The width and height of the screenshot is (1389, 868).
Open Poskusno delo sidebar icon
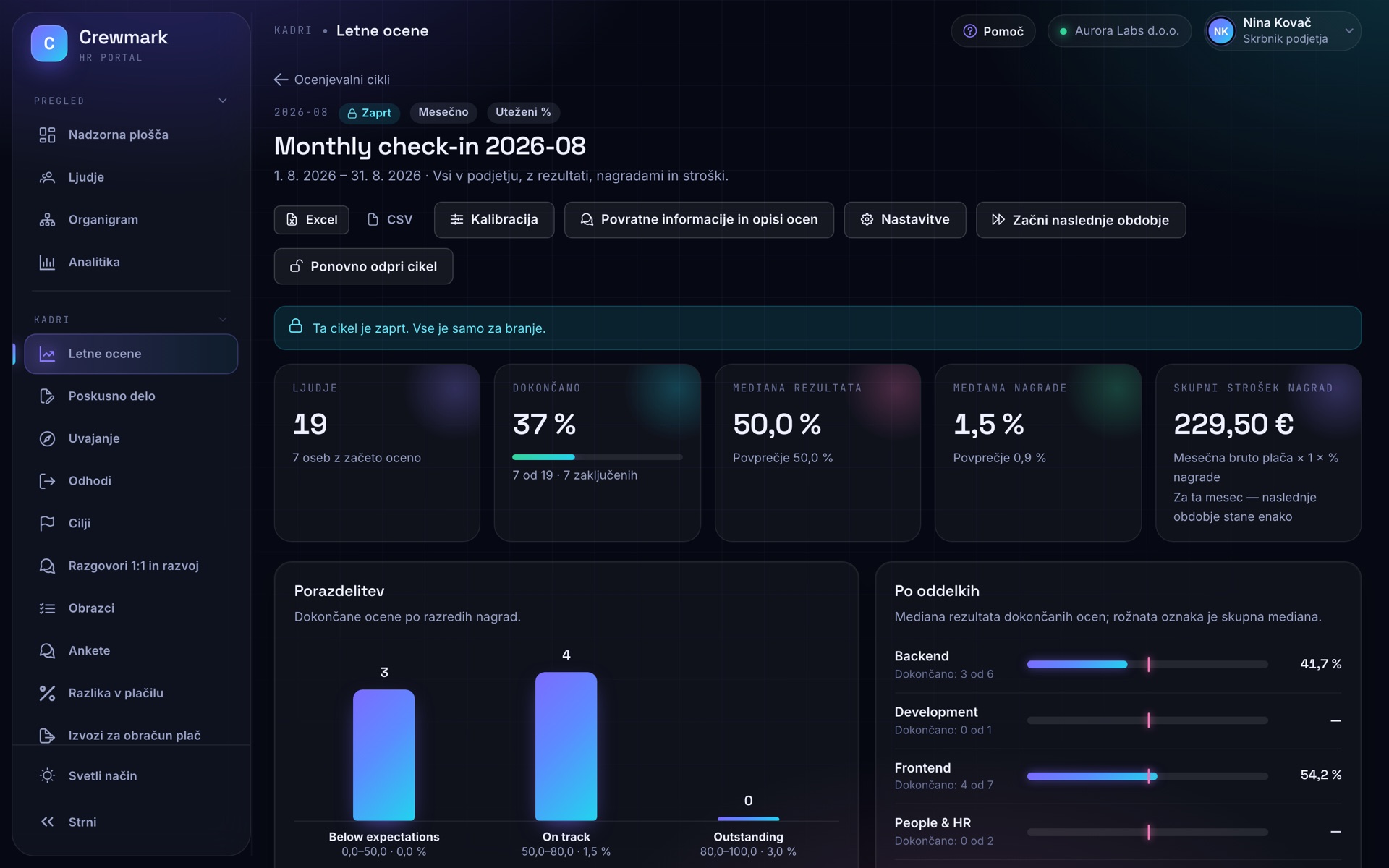click(x=47, y=396)
